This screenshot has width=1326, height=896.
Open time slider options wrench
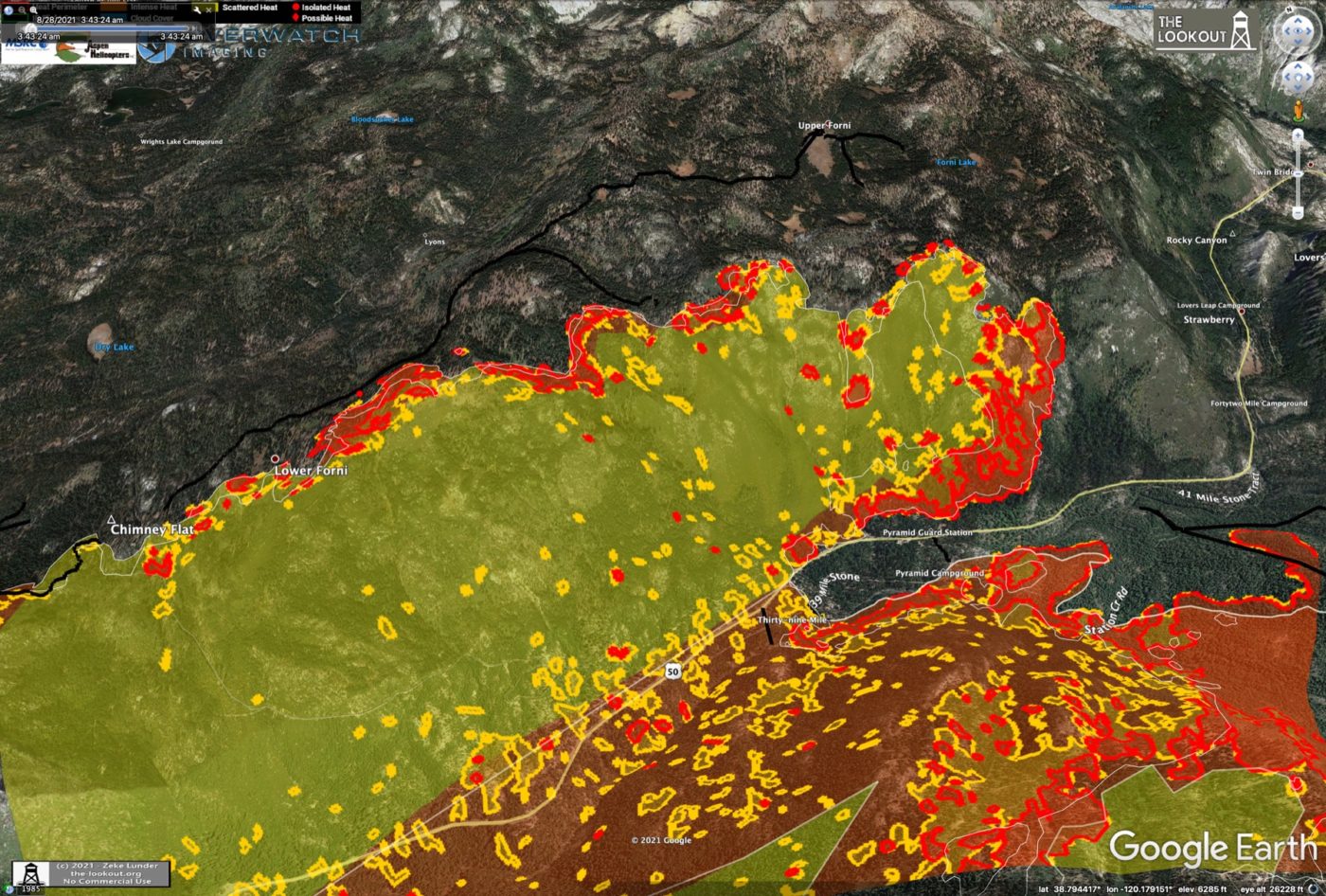tap(197, 10)
